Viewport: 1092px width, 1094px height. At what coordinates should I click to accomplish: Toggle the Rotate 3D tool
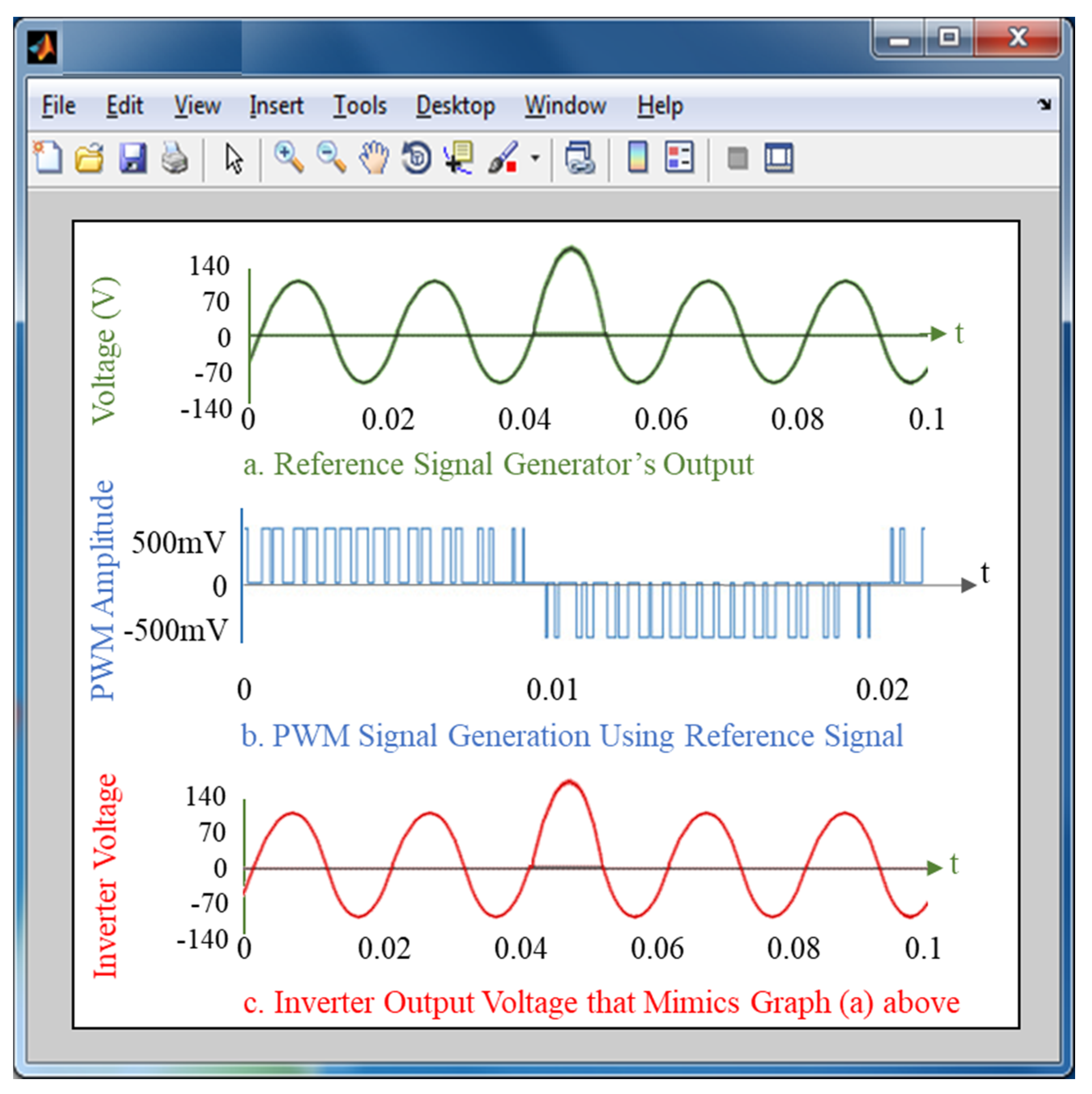point(417,157)
